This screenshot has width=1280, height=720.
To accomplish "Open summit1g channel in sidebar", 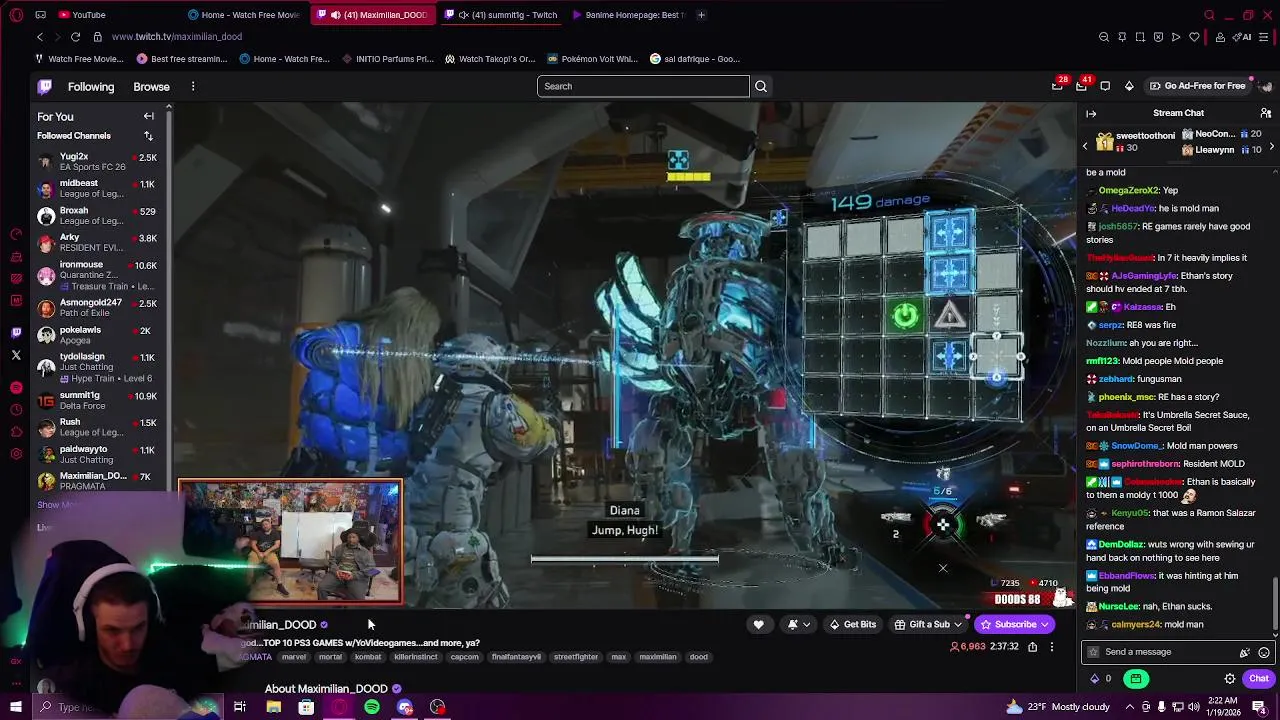I will (98, 400).
